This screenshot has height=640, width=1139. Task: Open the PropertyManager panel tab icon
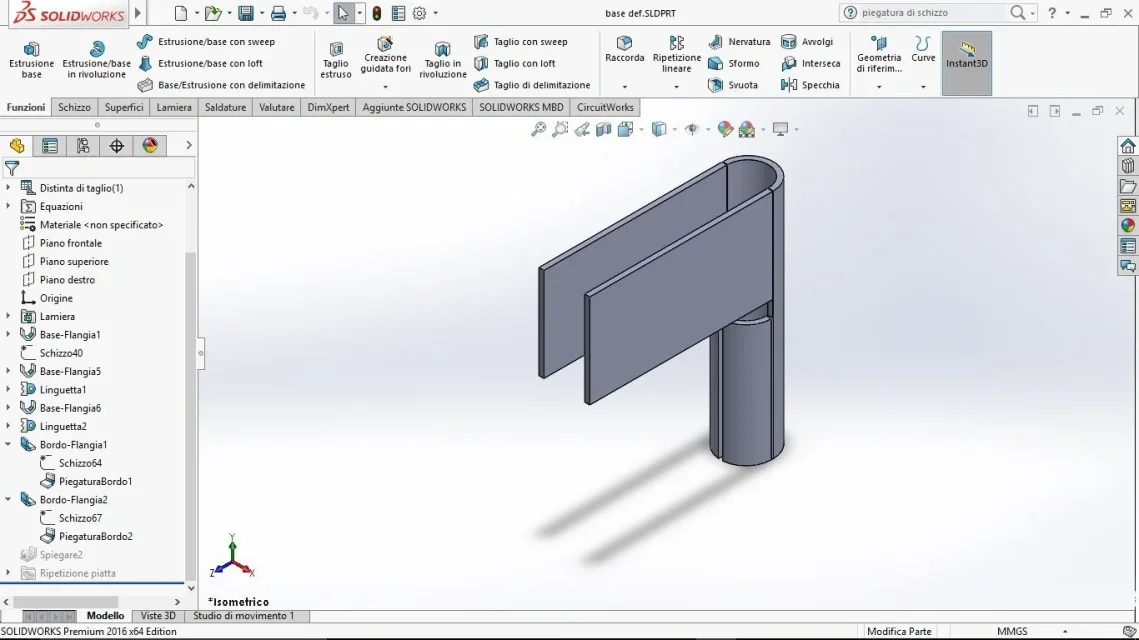point(50,146)
